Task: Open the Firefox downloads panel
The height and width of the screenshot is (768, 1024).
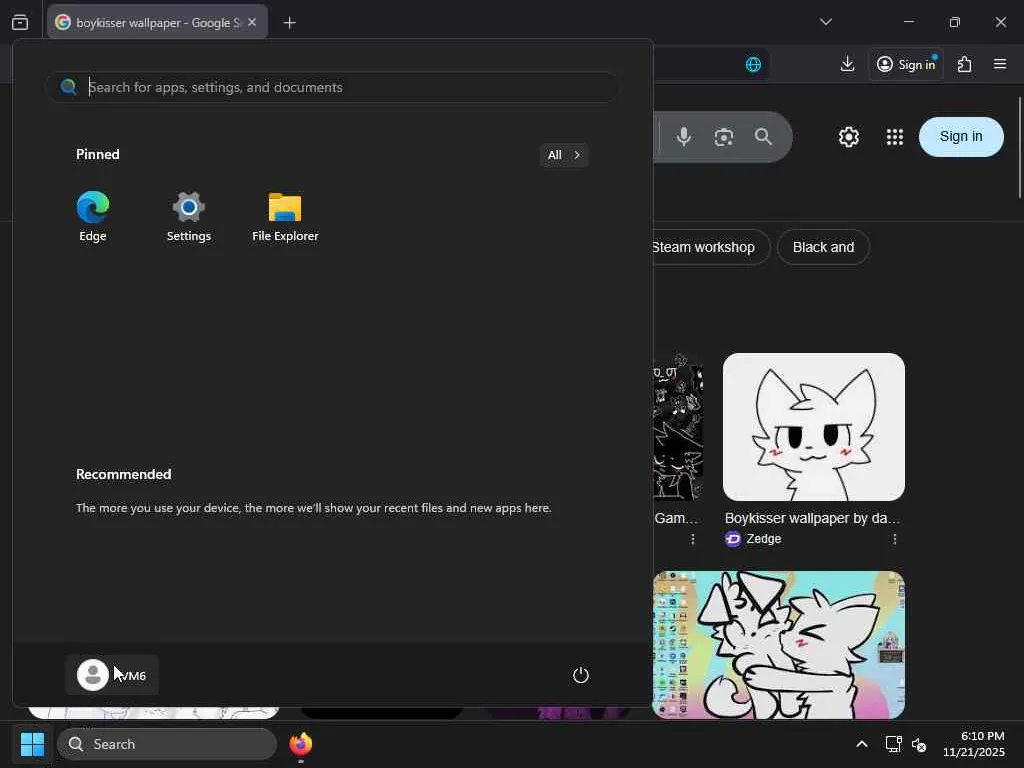Action: coord(847,64)
